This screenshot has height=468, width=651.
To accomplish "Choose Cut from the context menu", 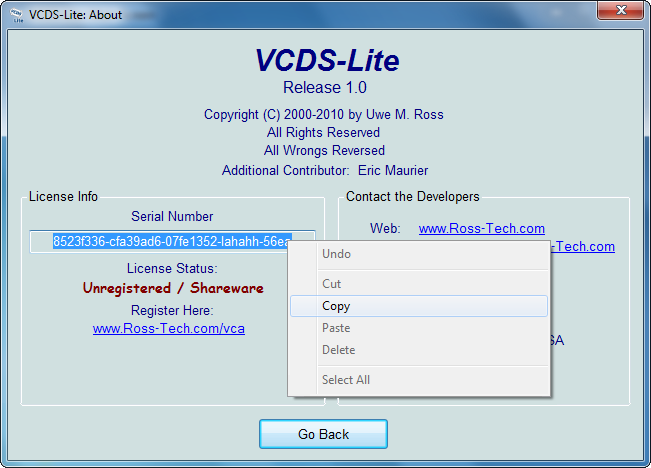I will coord(418,284).
